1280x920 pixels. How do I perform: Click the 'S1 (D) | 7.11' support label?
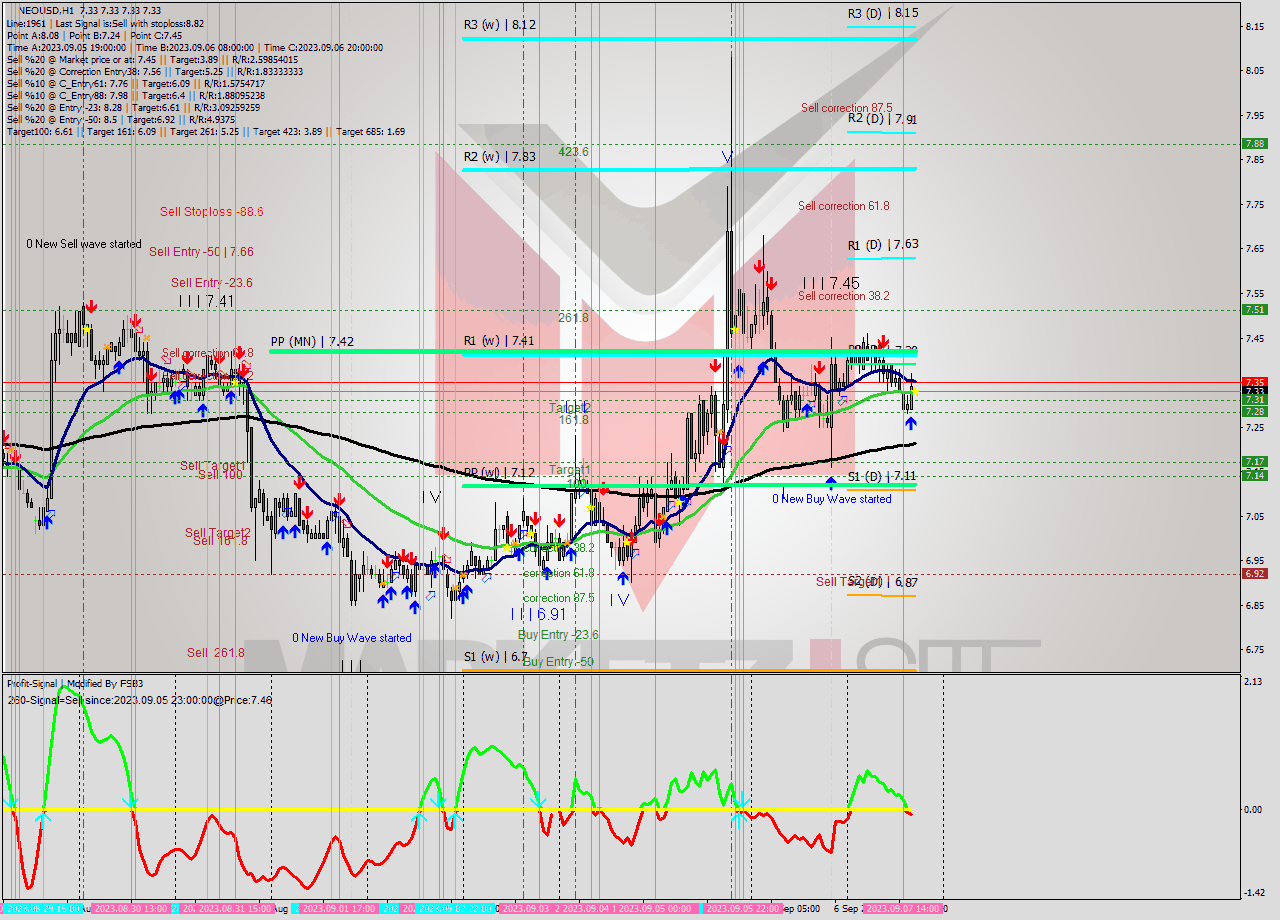point(882,476)
